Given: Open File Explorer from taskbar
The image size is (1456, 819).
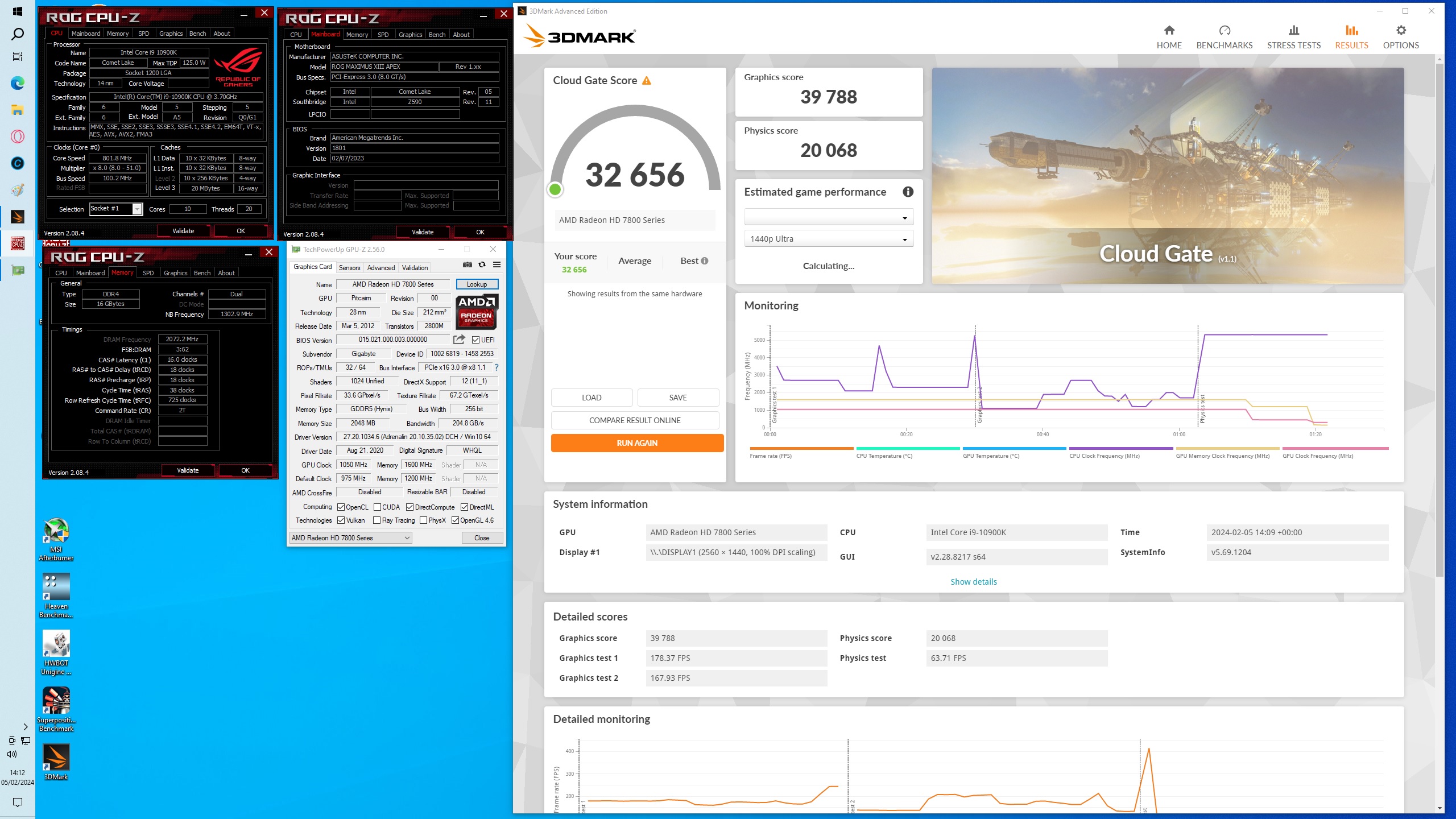Looking at the screenshot, I should (x=18, y=110).
